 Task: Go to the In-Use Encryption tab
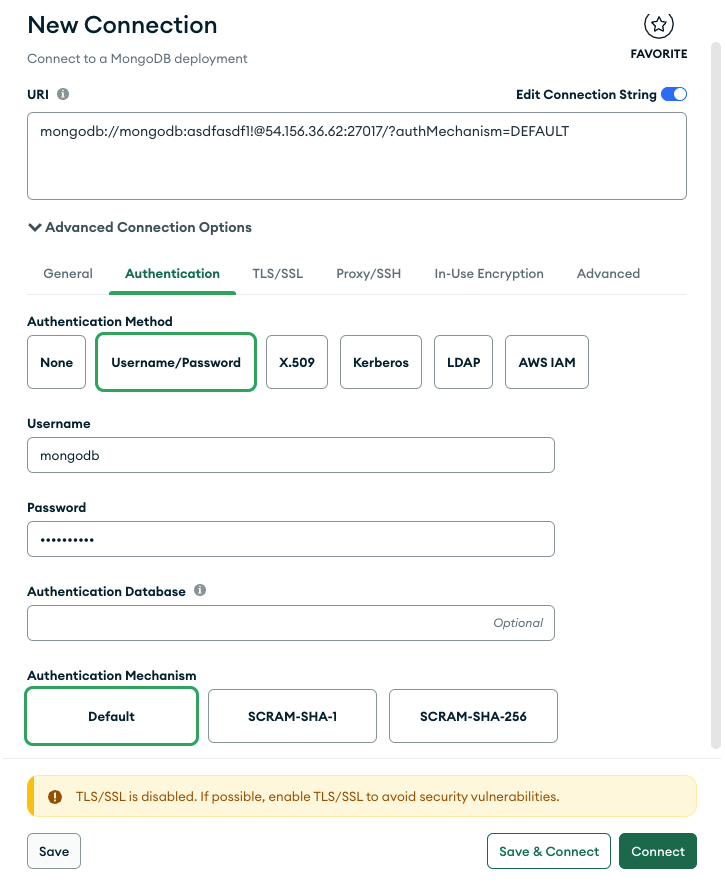(x=489, y=274)
